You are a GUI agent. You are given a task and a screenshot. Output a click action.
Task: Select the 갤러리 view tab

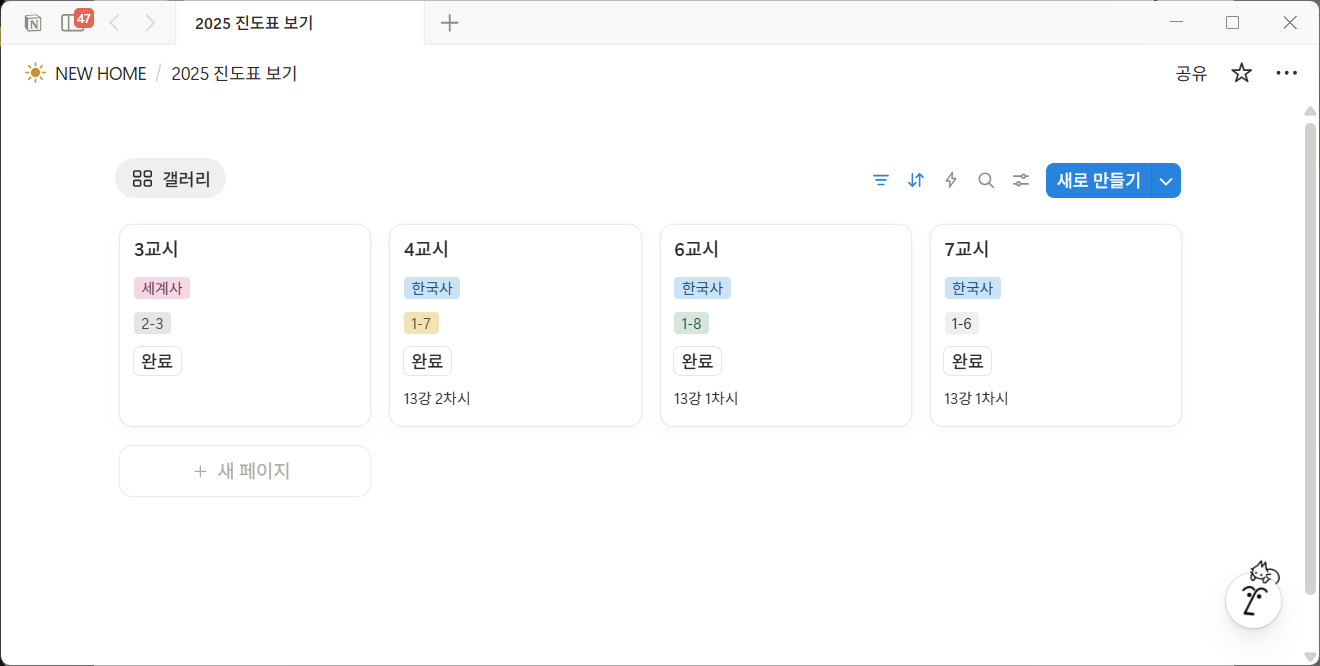171,179
